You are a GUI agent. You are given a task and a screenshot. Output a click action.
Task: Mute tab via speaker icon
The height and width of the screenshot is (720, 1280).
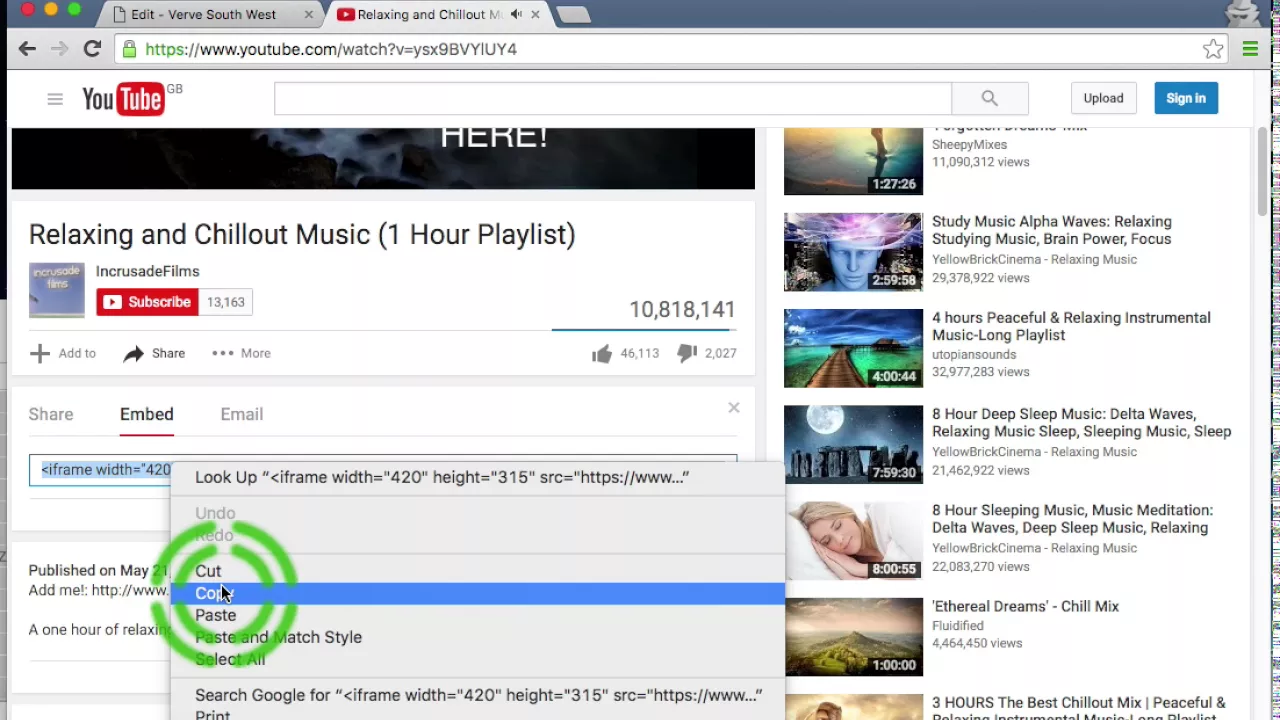coord(516,14)
